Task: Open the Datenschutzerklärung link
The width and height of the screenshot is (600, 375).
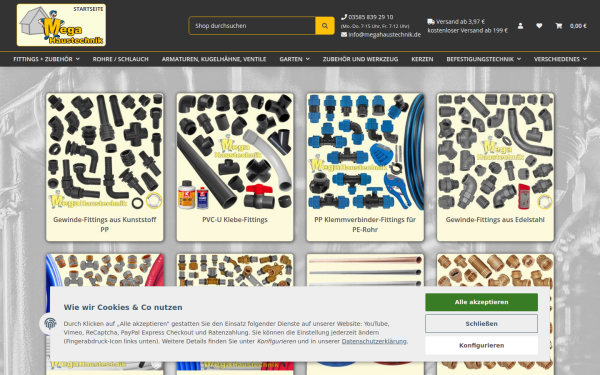Action: [x=374, y=341]
